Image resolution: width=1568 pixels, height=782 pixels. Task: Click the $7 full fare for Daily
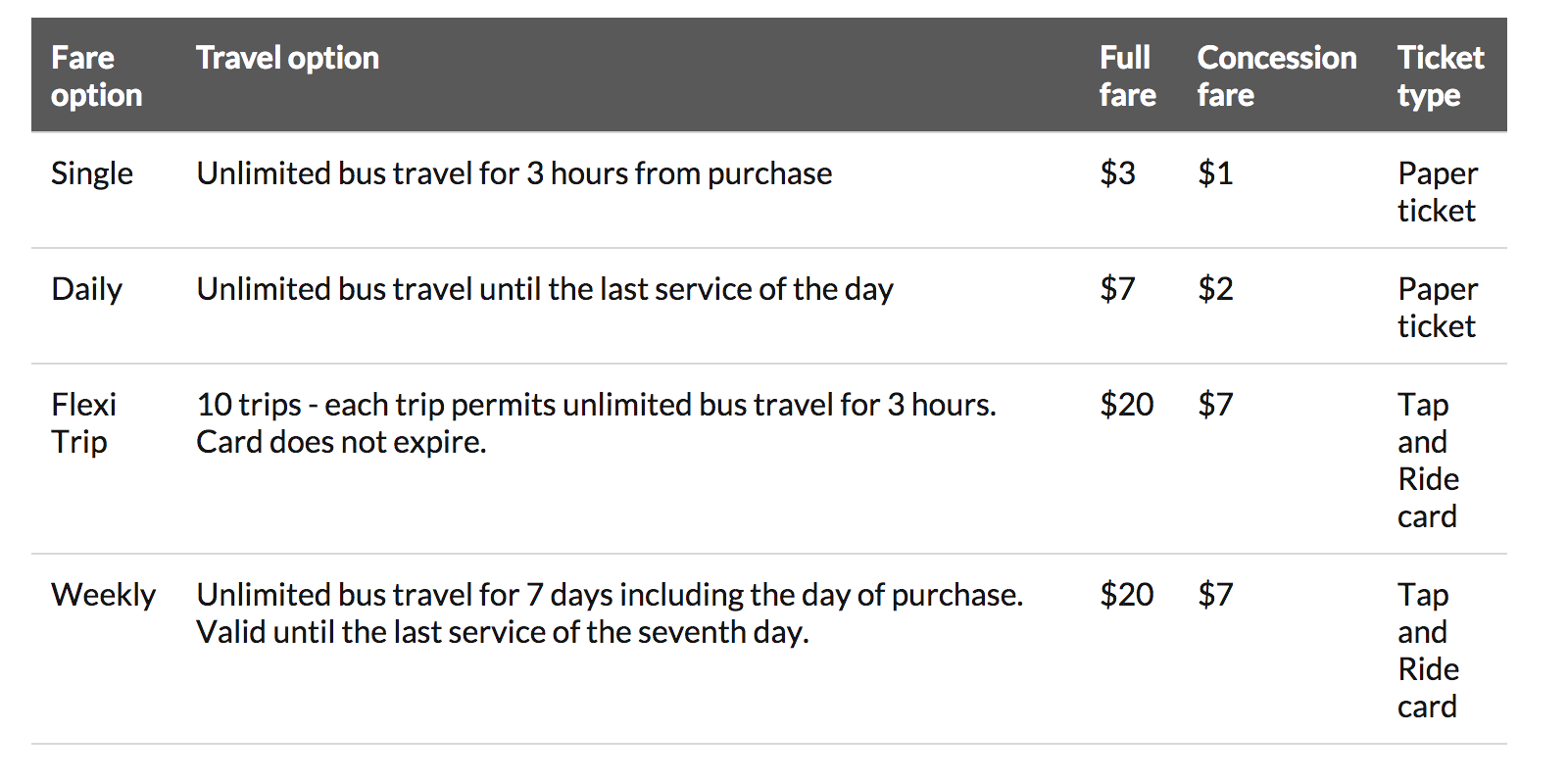click(x=1117, y=289)
